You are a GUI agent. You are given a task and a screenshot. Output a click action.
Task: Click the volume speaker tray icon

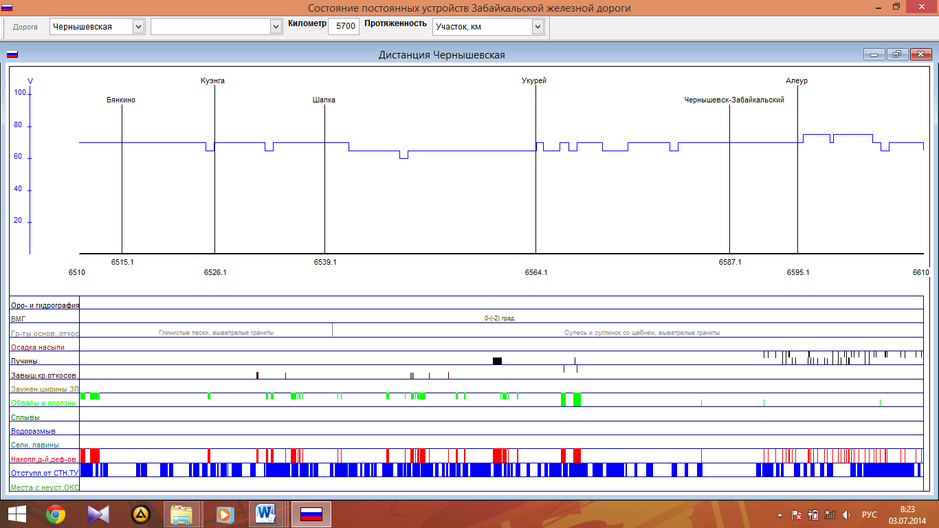[847, 515]
